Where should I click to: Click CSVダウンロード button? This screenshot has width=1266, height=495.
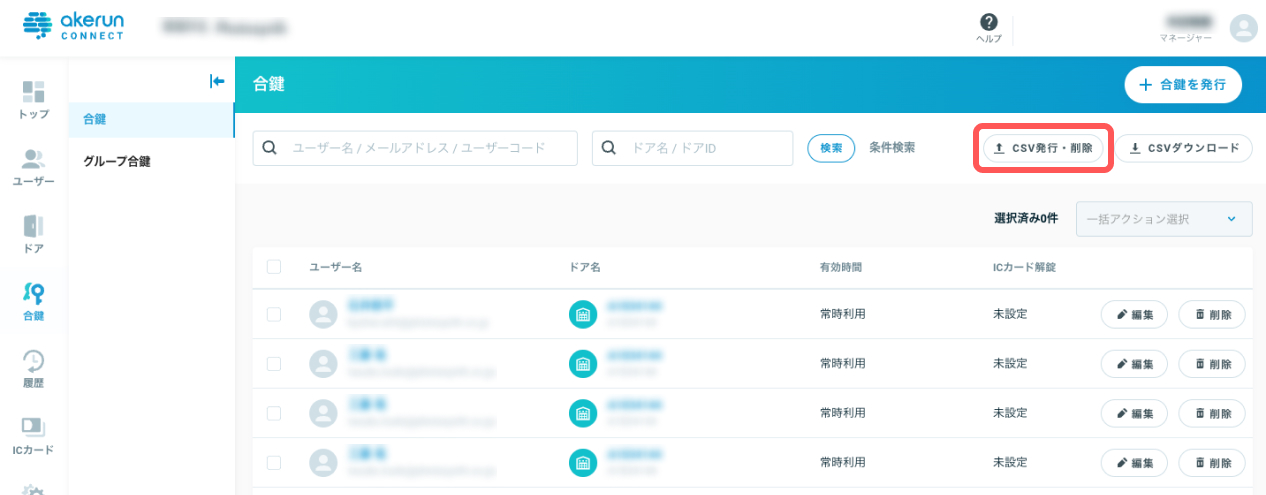click(1184, 148)
